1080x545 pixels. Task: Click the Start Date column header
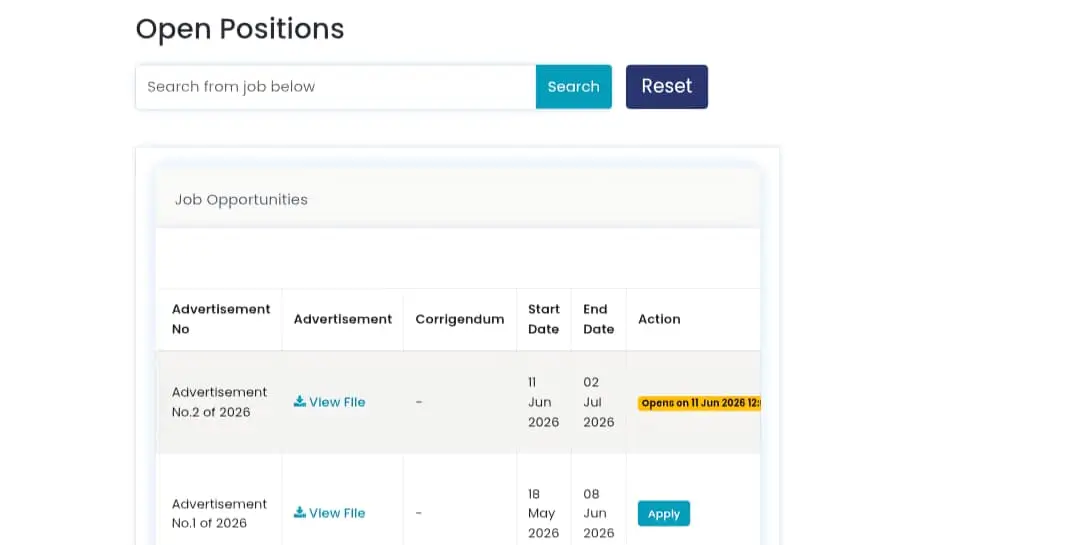click(543, 319)
